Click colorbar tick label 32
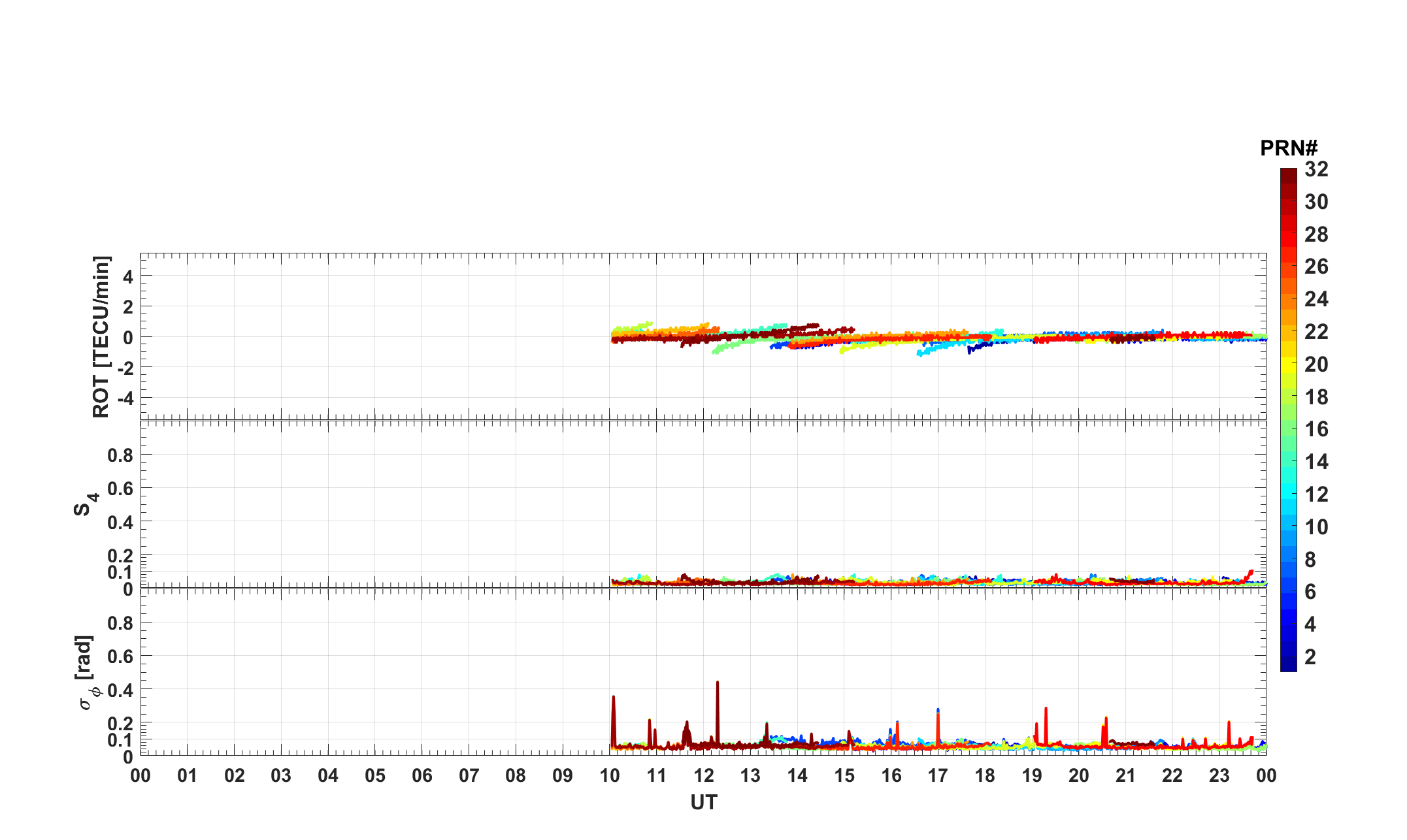This screenshot has width=1407, height=840. pos(1316,170)
